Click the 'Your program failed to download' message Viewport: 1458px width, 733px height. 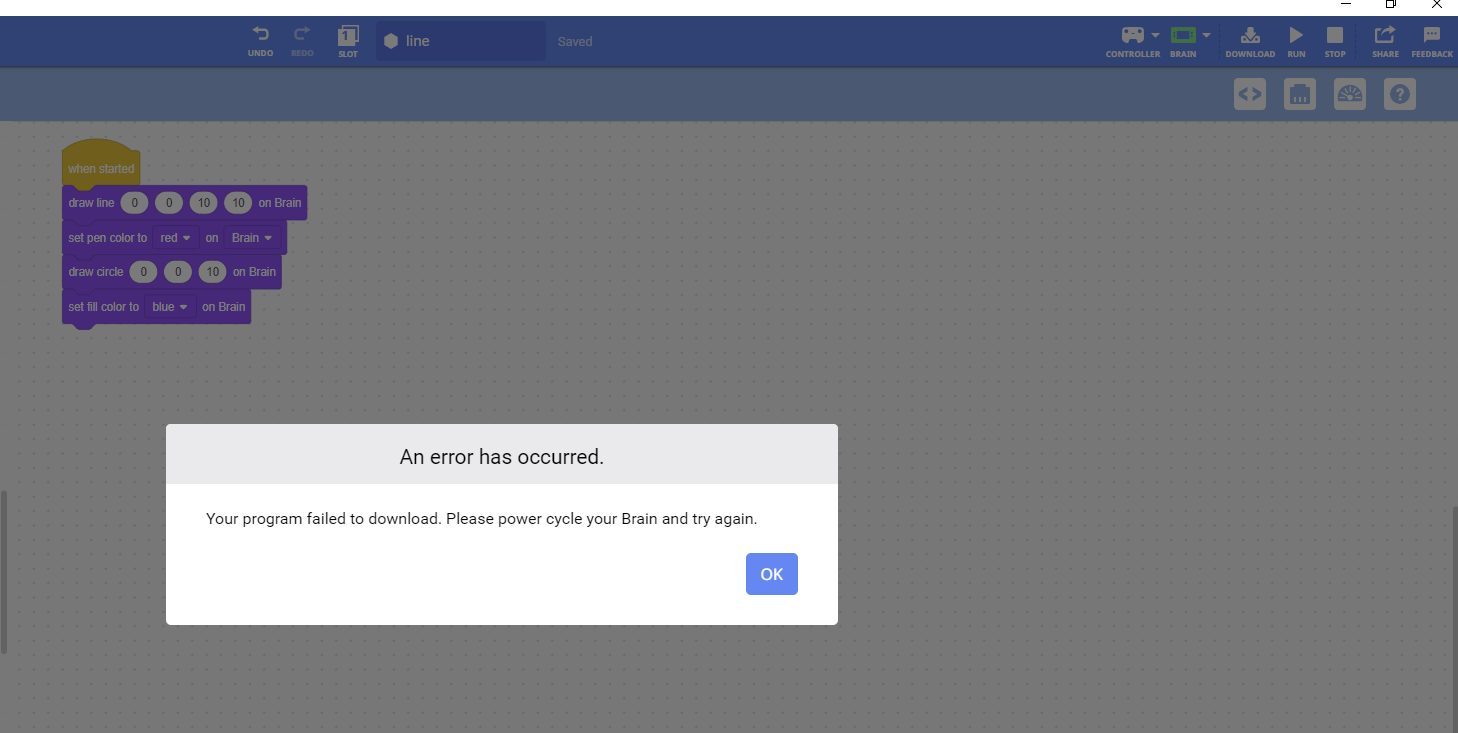coord(481,519)
